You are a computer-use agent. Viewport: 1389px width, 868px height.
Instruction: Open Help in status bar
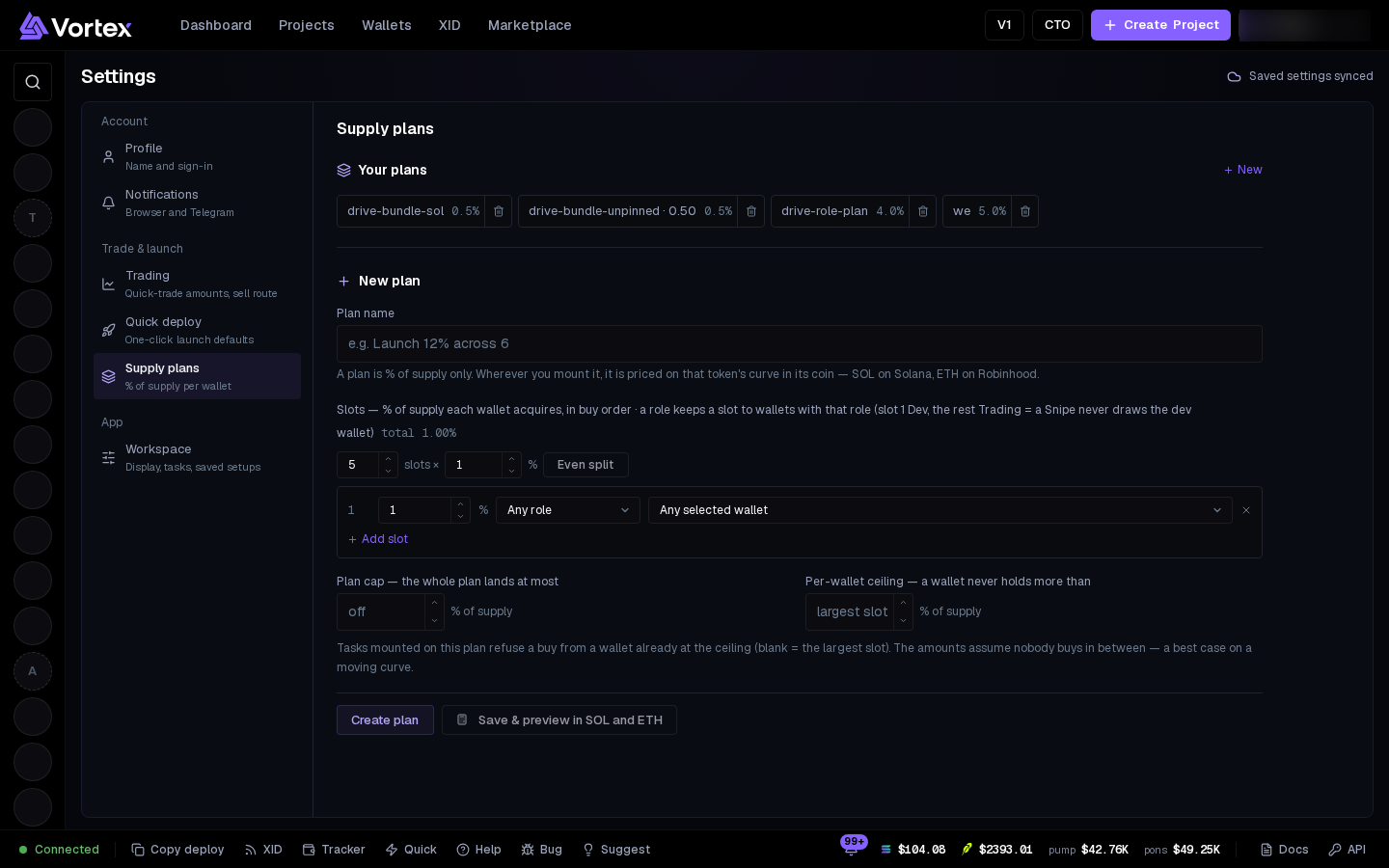[478, 850]
